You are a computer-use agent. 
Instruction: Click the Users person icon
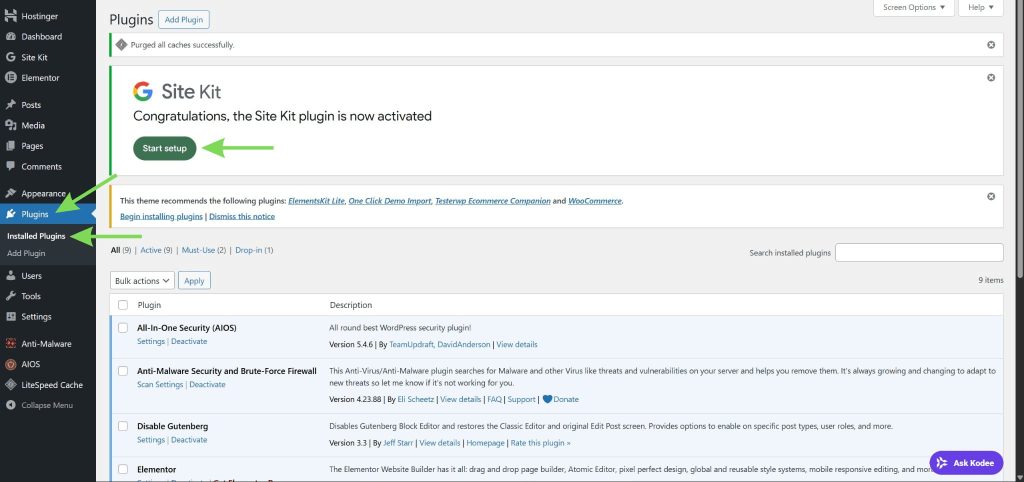tap(10, 276)
